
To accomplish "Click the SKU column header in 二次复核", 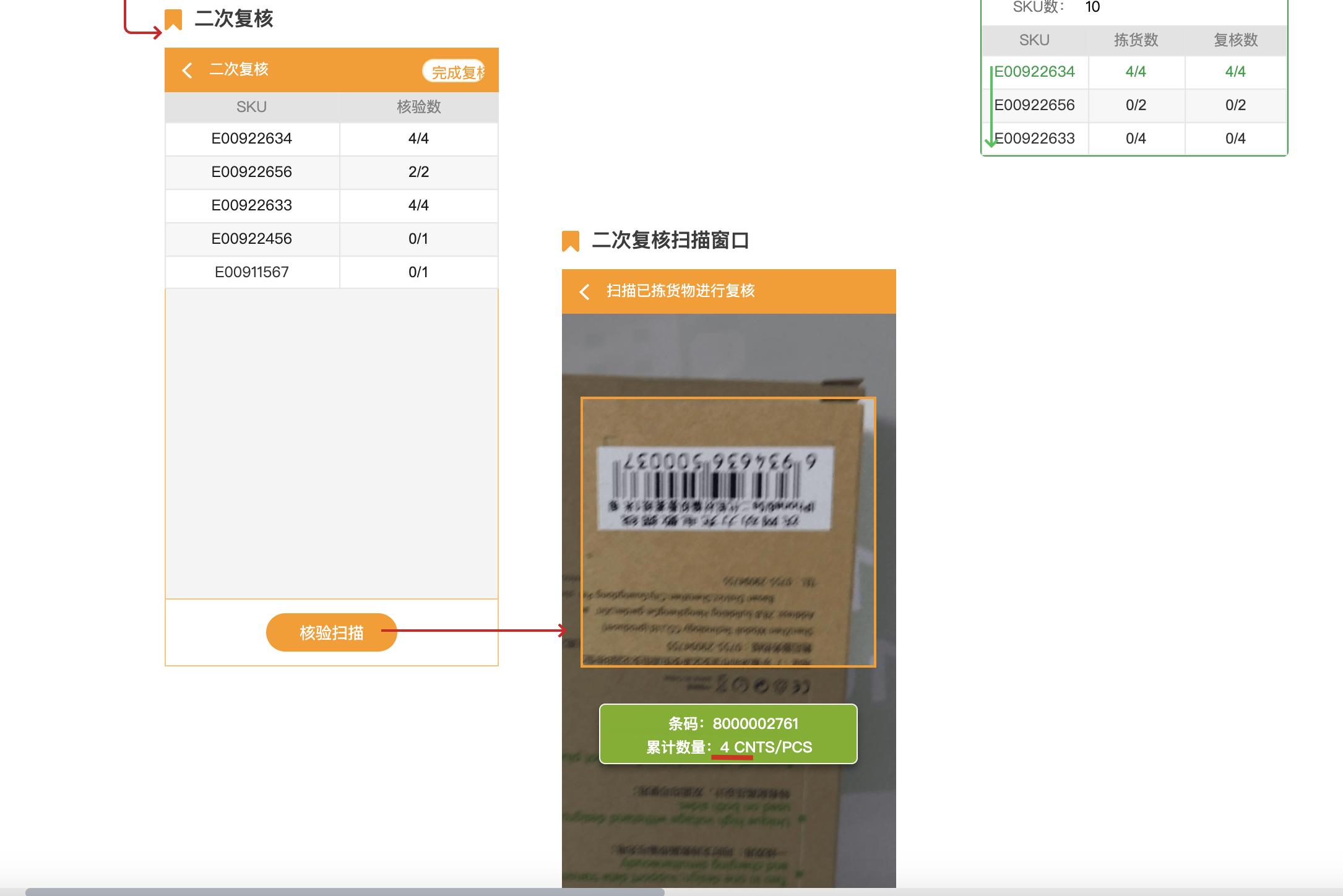I will (x=251, y=107).
